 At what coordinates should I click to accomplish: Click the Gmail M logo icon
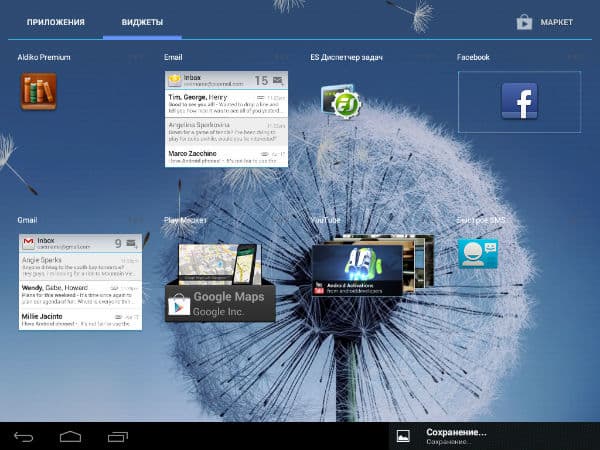(x=28, y=243)
